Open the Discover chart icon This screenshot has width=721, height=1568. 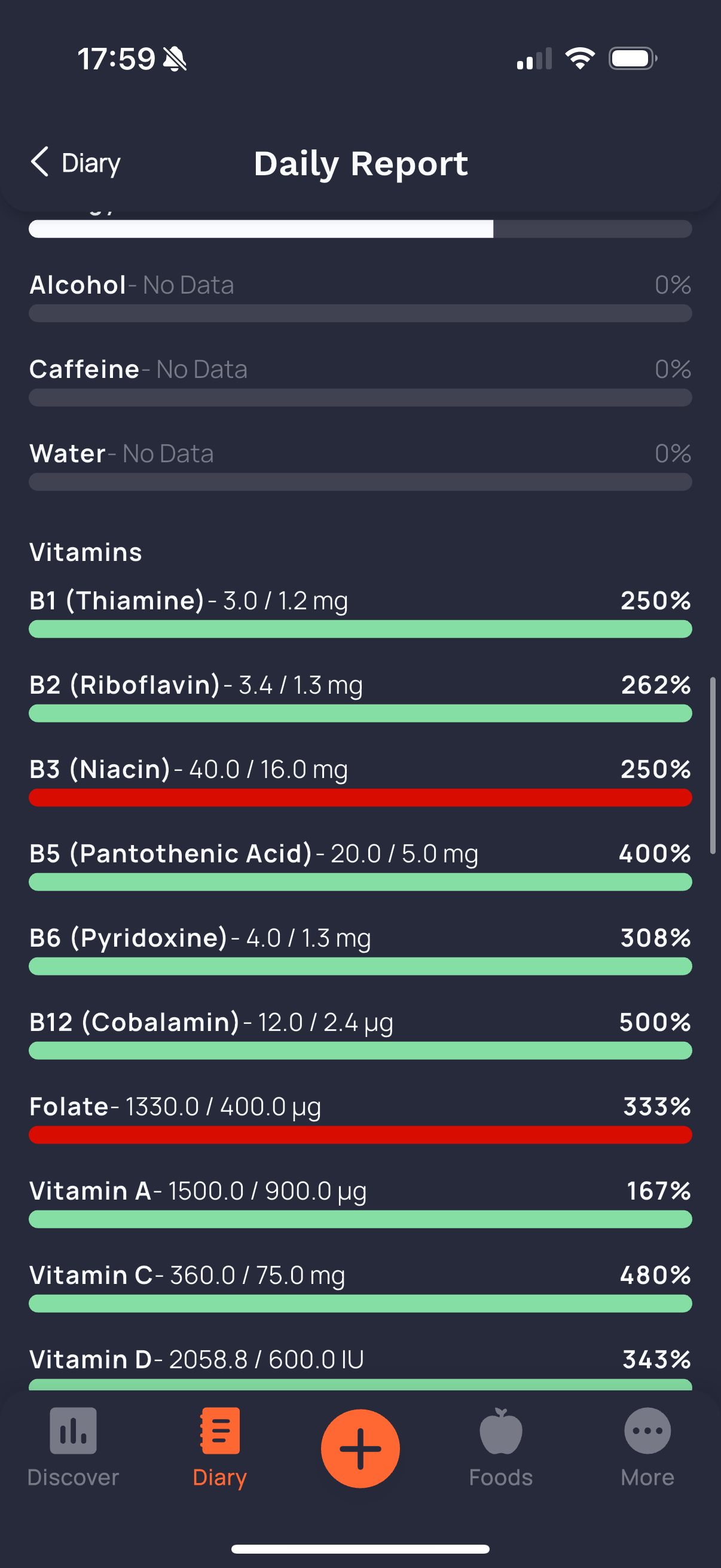coord(73,1430)
